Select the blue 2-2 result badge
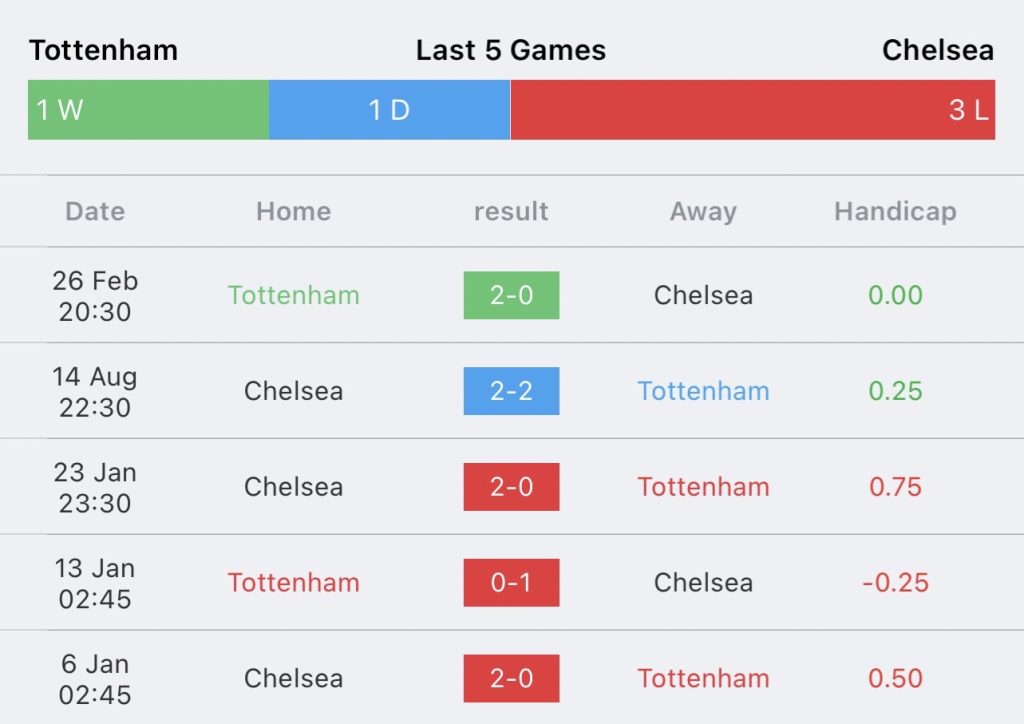Viewport: 1024px width, 724px height. [x=511, y=391]
